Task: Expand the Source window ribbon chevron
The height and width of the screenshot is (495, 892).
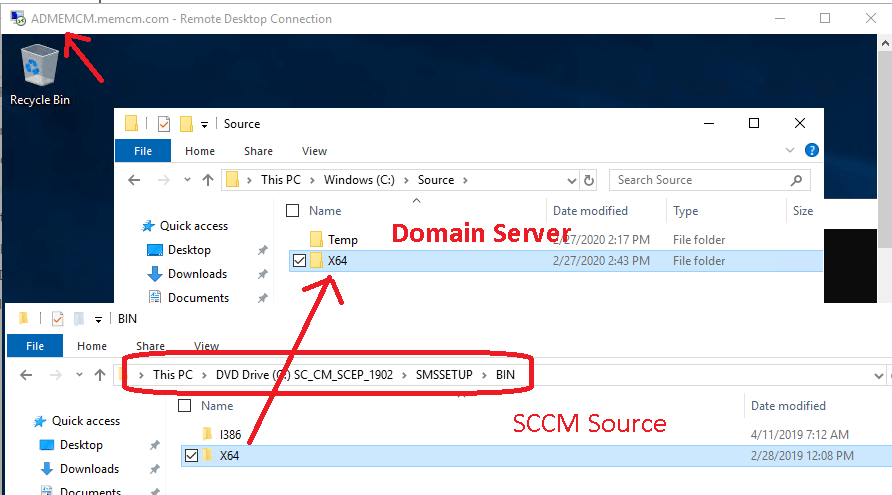Action: tap(790, 150)
